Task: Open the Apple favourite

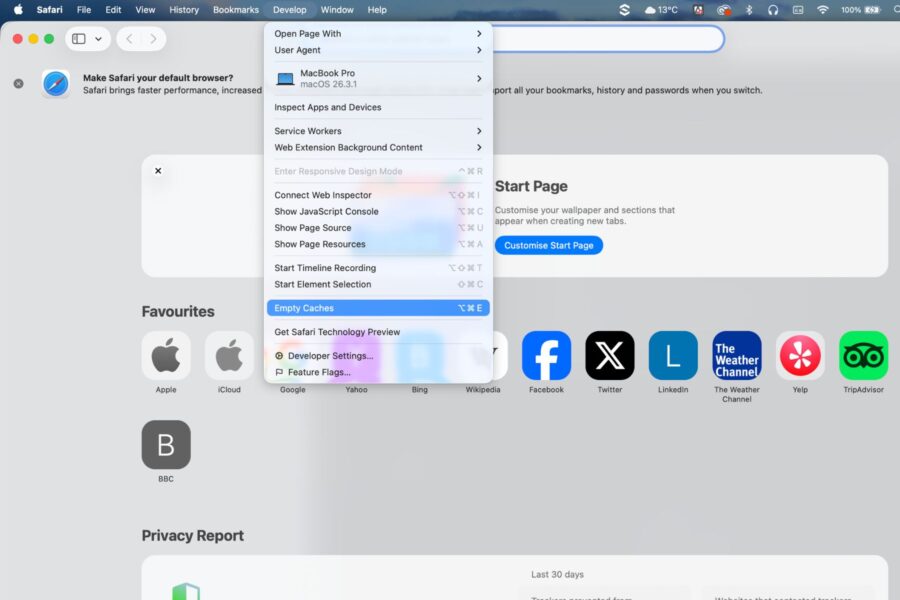Action: [x=166, y=355]
